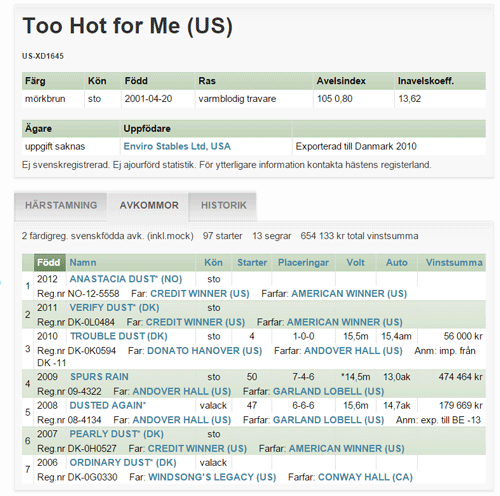Sort by Volt record column

point(355,263)
